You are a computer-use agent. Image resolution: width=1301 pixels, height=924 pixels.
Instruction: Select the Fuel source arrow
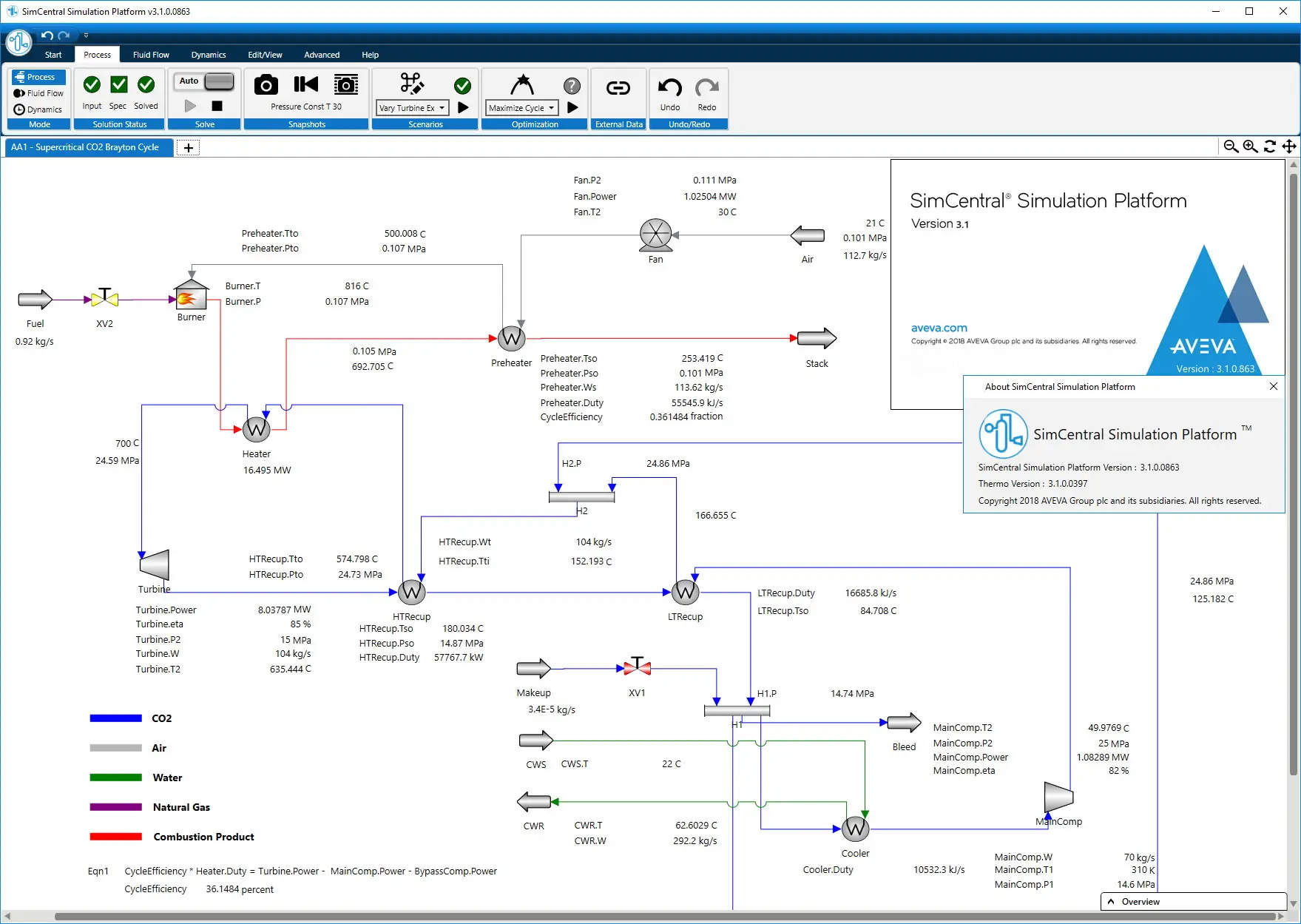click(35, 300)
